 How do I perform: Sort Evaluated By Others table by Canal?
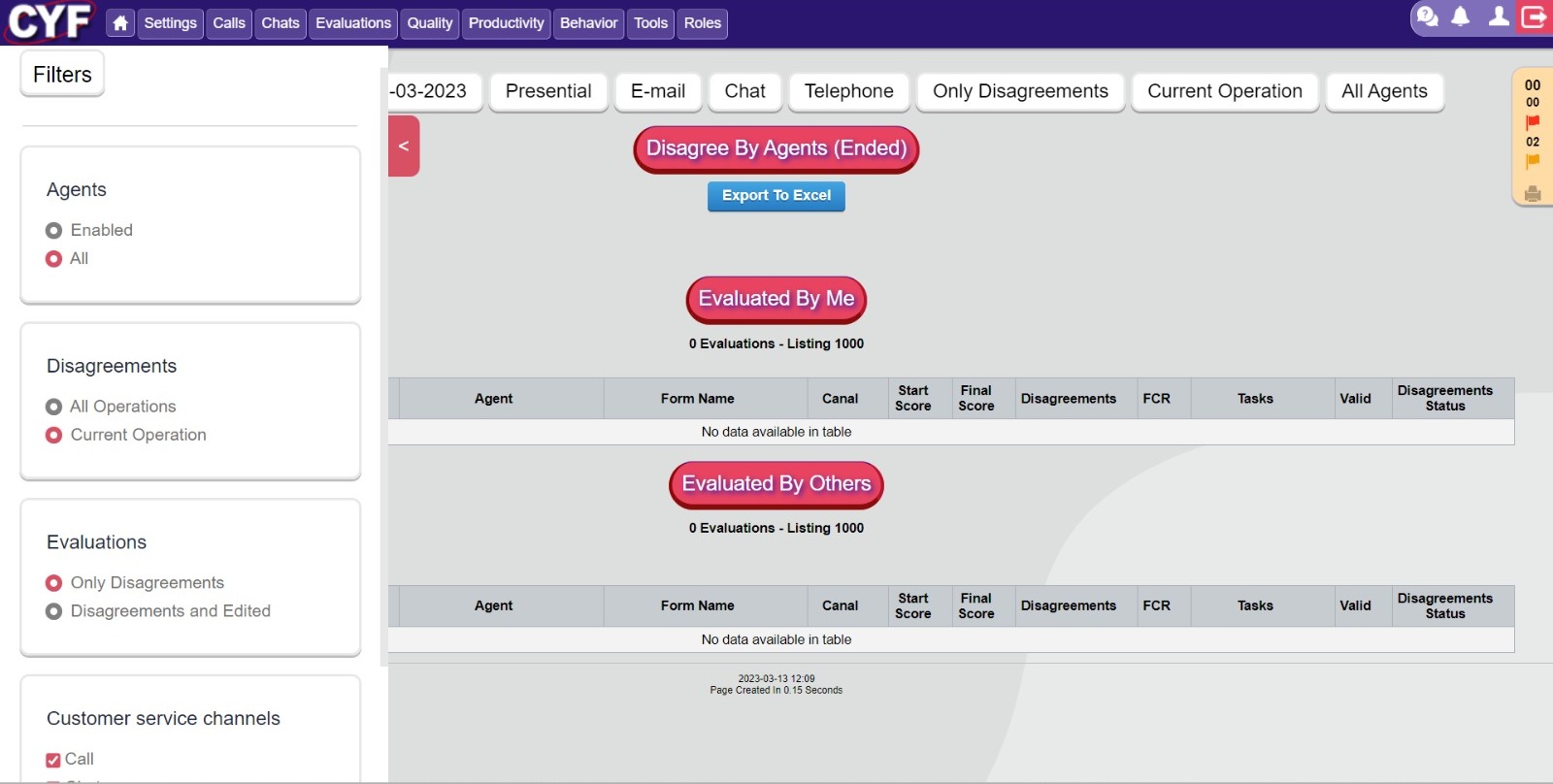(x=848, y=606)
